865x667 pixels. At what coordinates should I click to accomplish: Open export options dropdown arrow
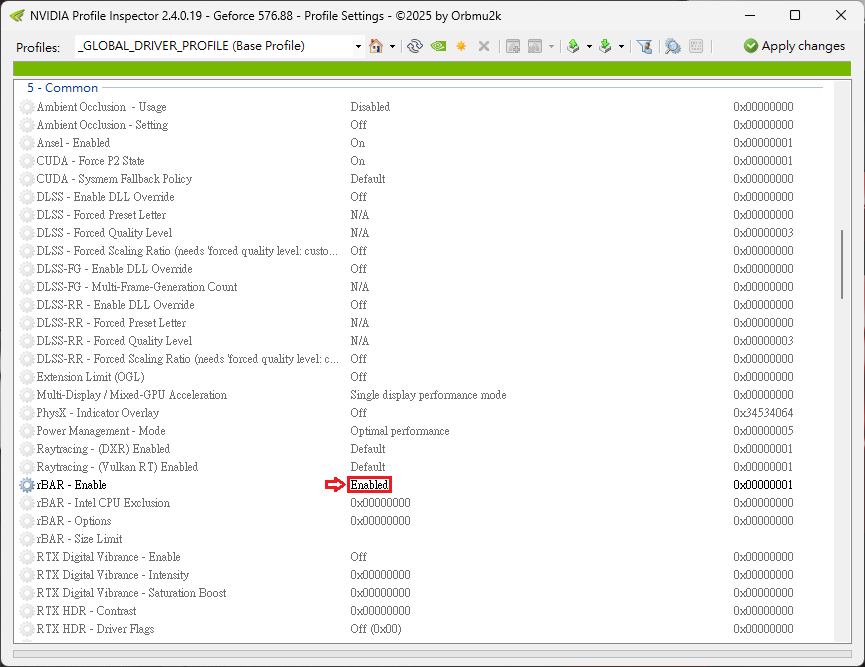tap(589, 46)
